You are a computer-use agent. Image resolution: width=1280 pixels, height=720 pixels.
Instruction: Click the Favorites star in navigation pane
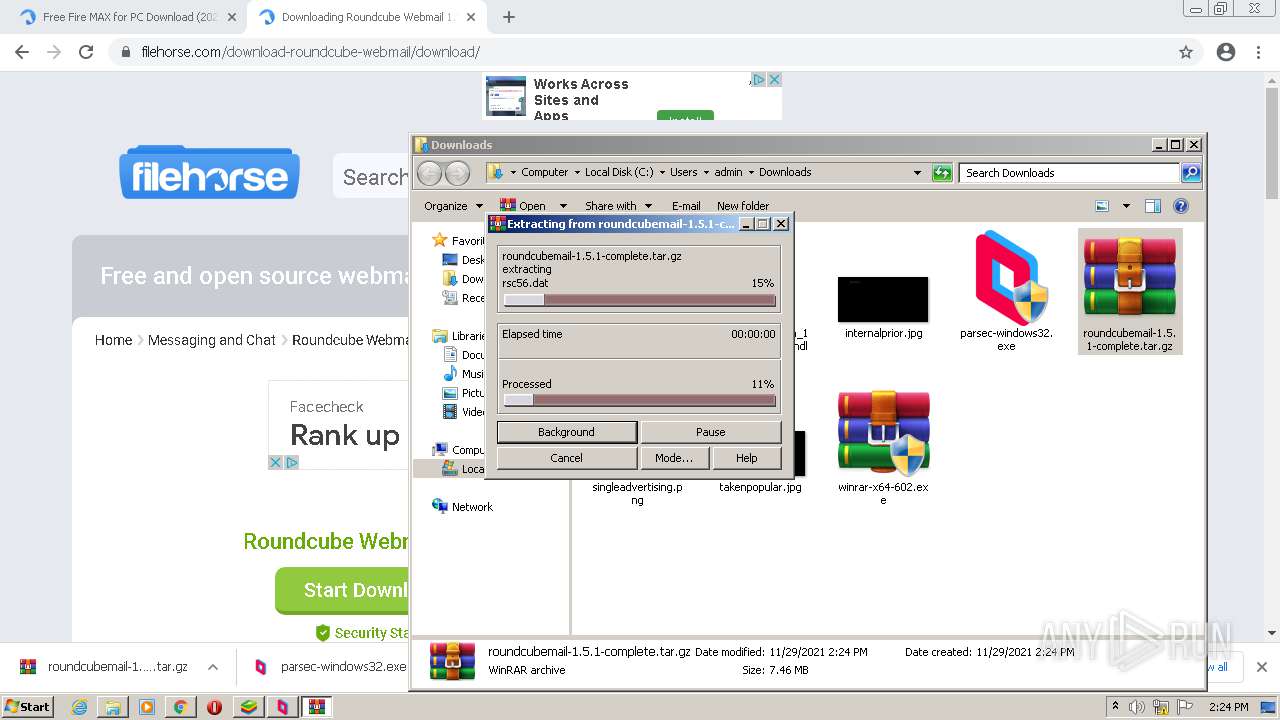[x=439, y=240]
